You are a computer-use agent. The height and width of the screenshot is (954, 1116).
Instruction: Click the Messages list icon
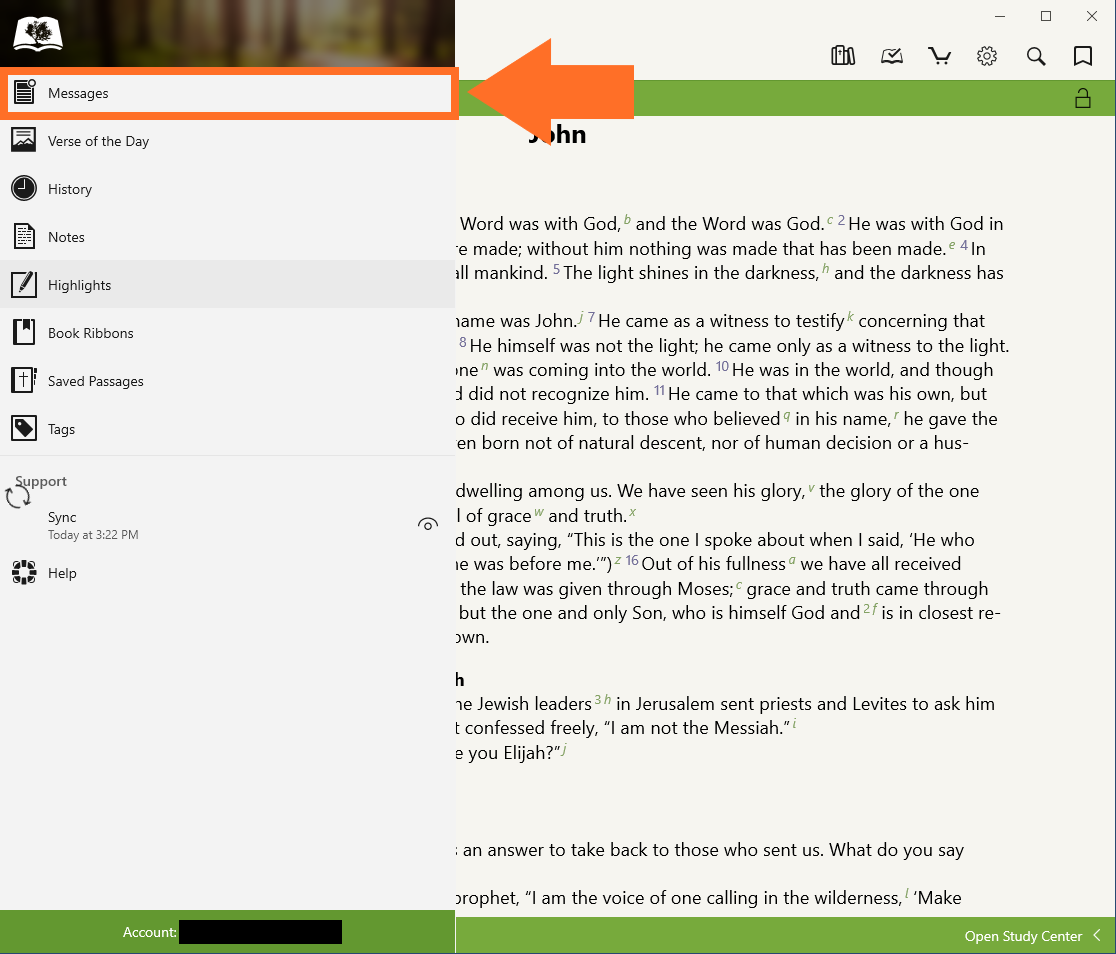point(24,92)
